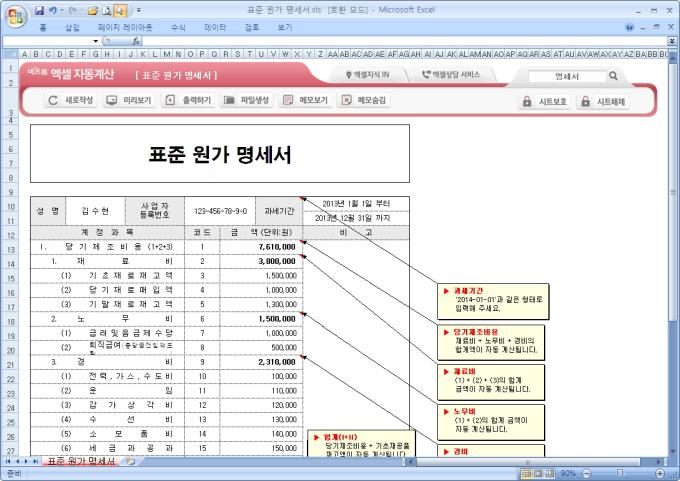Expand the formula bar
Screen dimensions: 680x481
(x=671, y=41)
